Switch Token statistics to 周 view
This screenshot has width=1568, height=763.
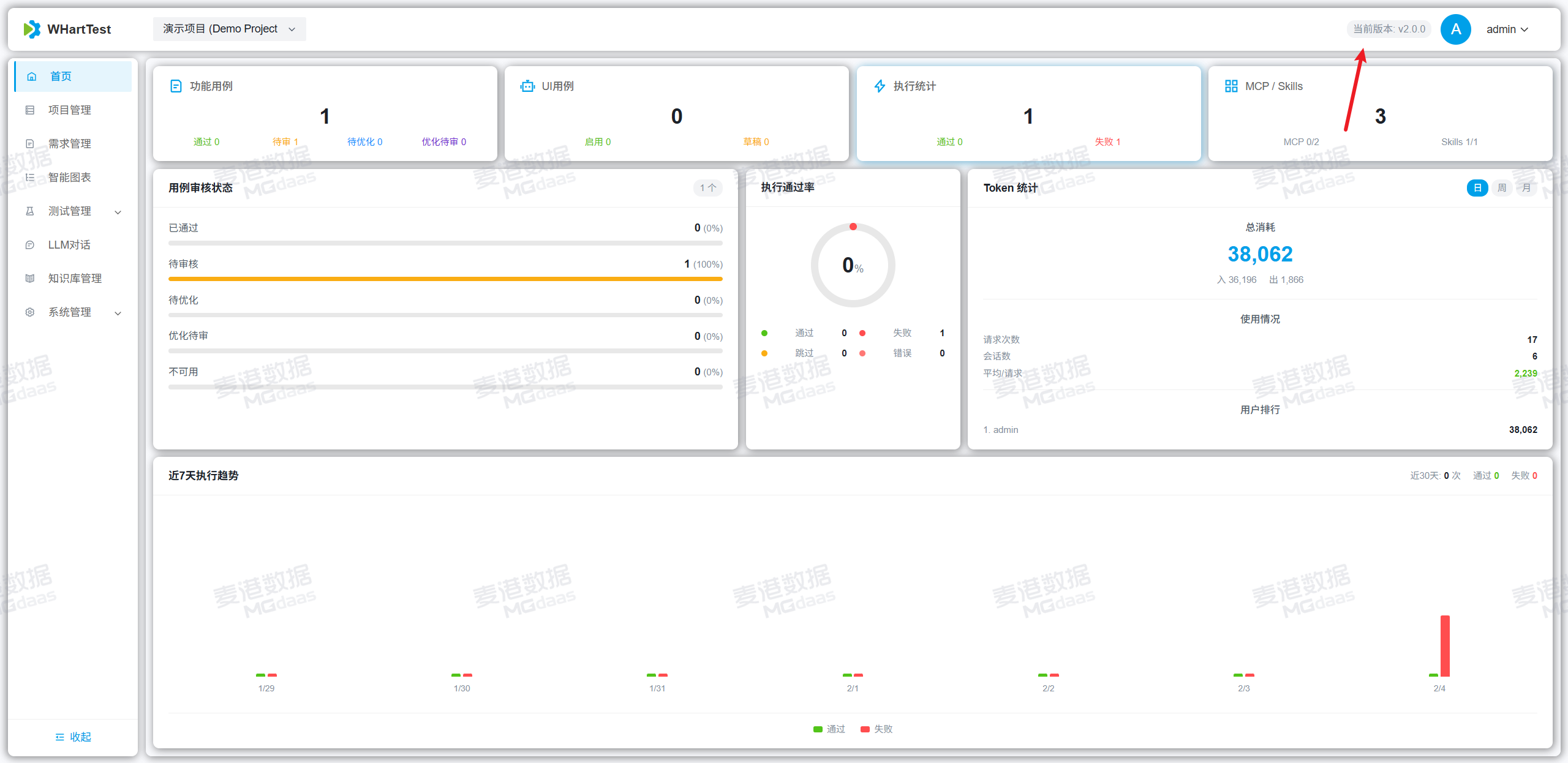pyautogui.click(x=1502, y=188)
